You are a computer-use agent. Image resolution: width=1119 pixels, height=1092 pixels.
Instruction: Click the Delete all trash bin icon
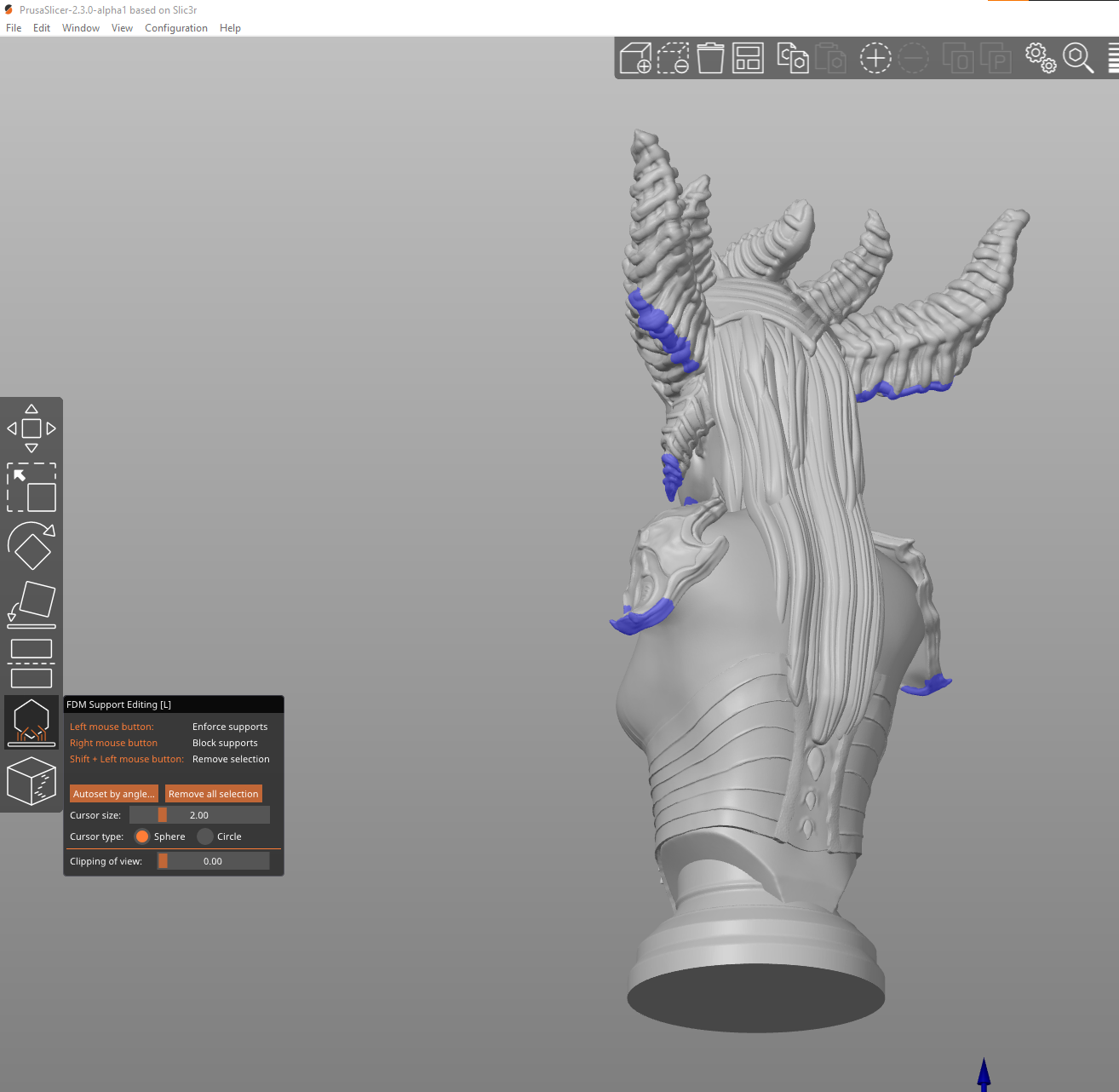pos(710,58)
